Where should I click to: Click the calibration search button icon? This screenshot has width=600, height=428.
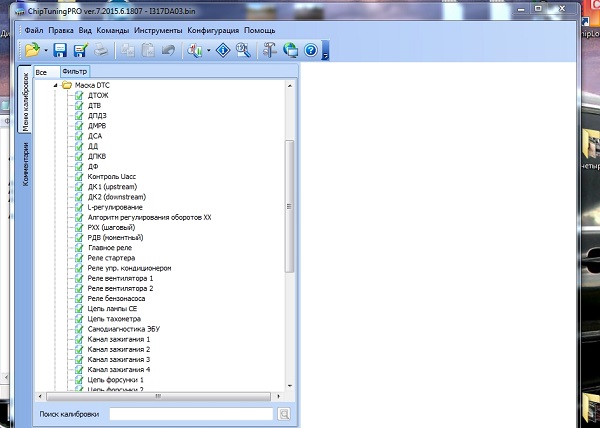pos(284,413)
